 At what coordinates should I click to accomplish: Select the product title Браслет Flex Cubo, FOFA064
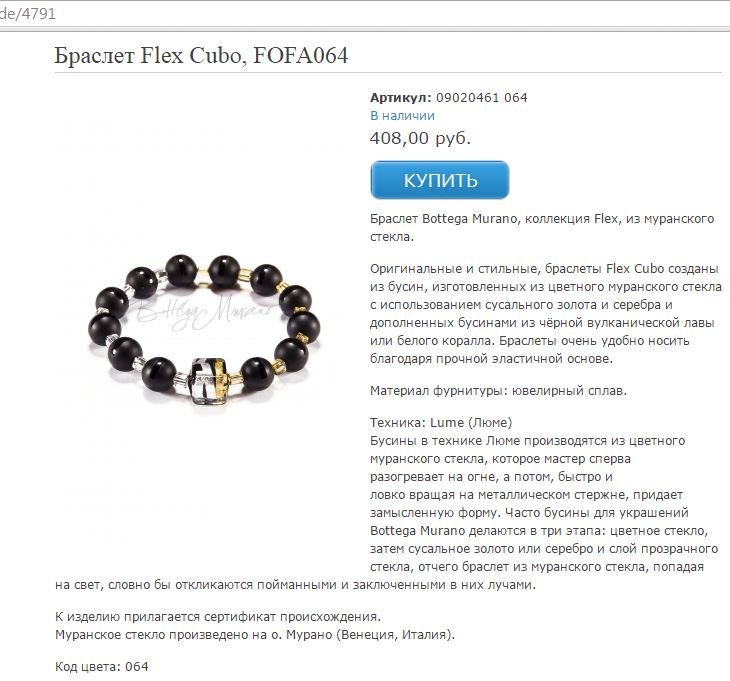(201, 55)
